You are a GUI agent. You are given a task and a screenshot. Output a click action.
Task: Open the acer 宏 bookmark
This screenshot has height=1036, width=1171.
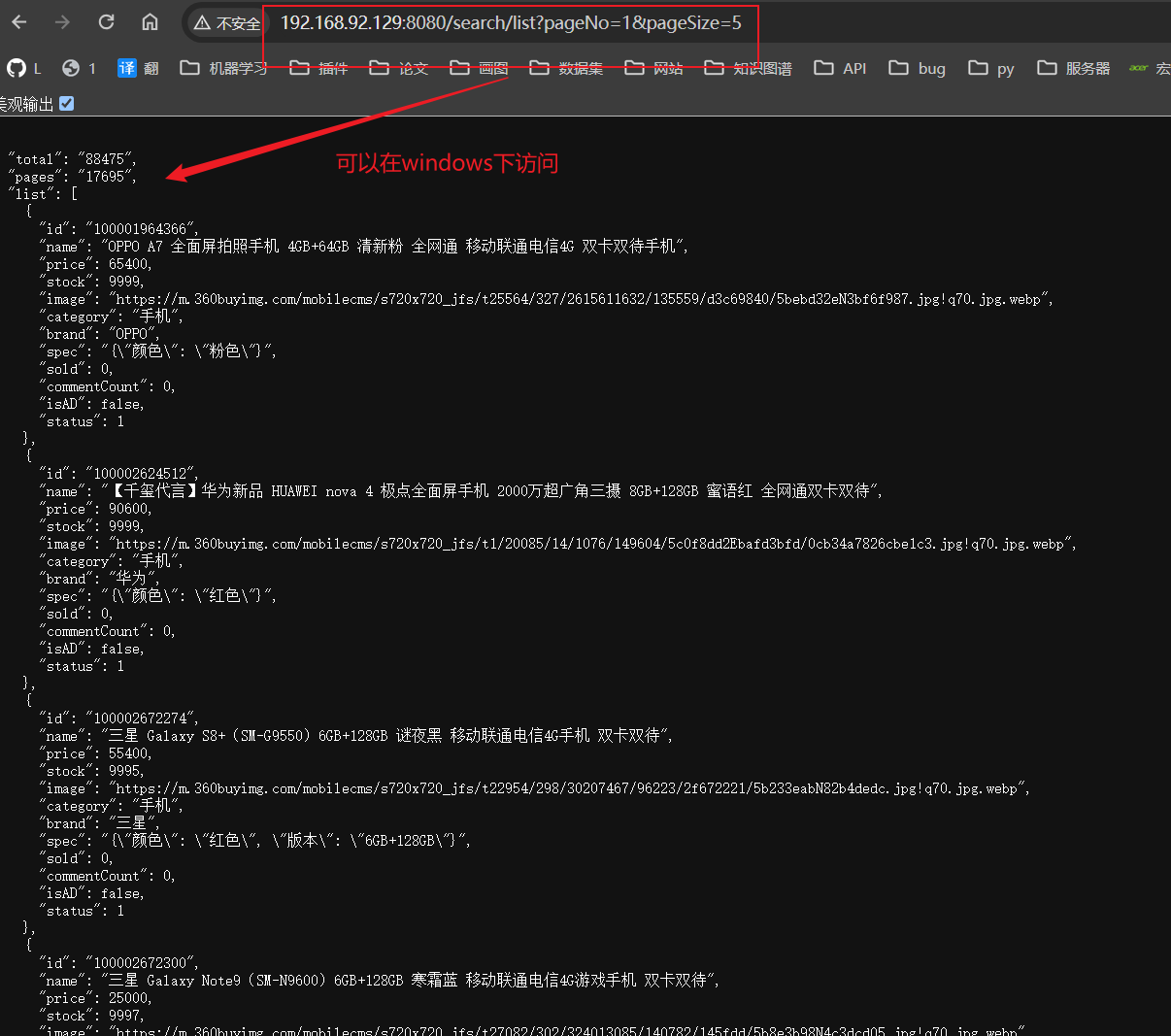[x=1150, y=68]
